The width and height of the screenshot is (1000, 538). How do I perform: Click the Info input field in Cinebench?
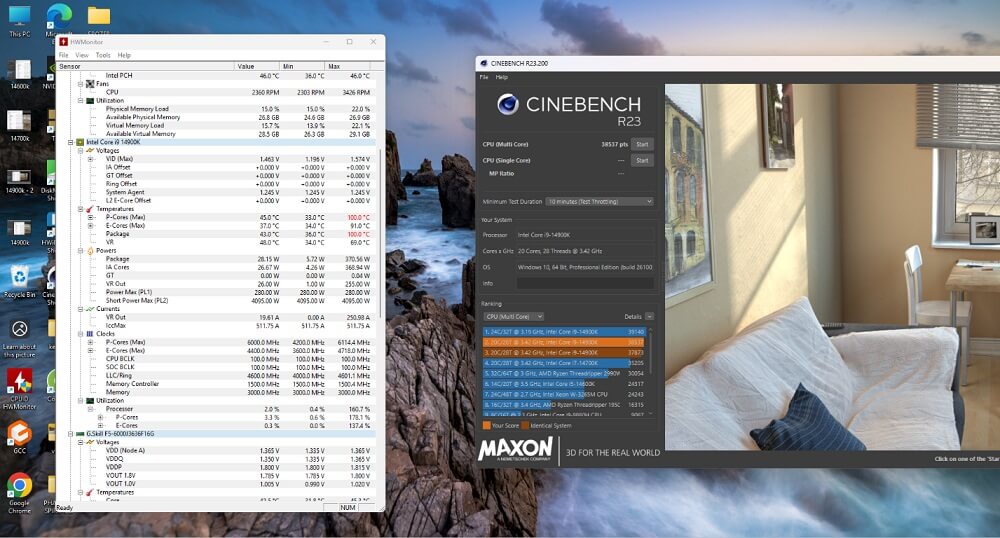(584, 283)
